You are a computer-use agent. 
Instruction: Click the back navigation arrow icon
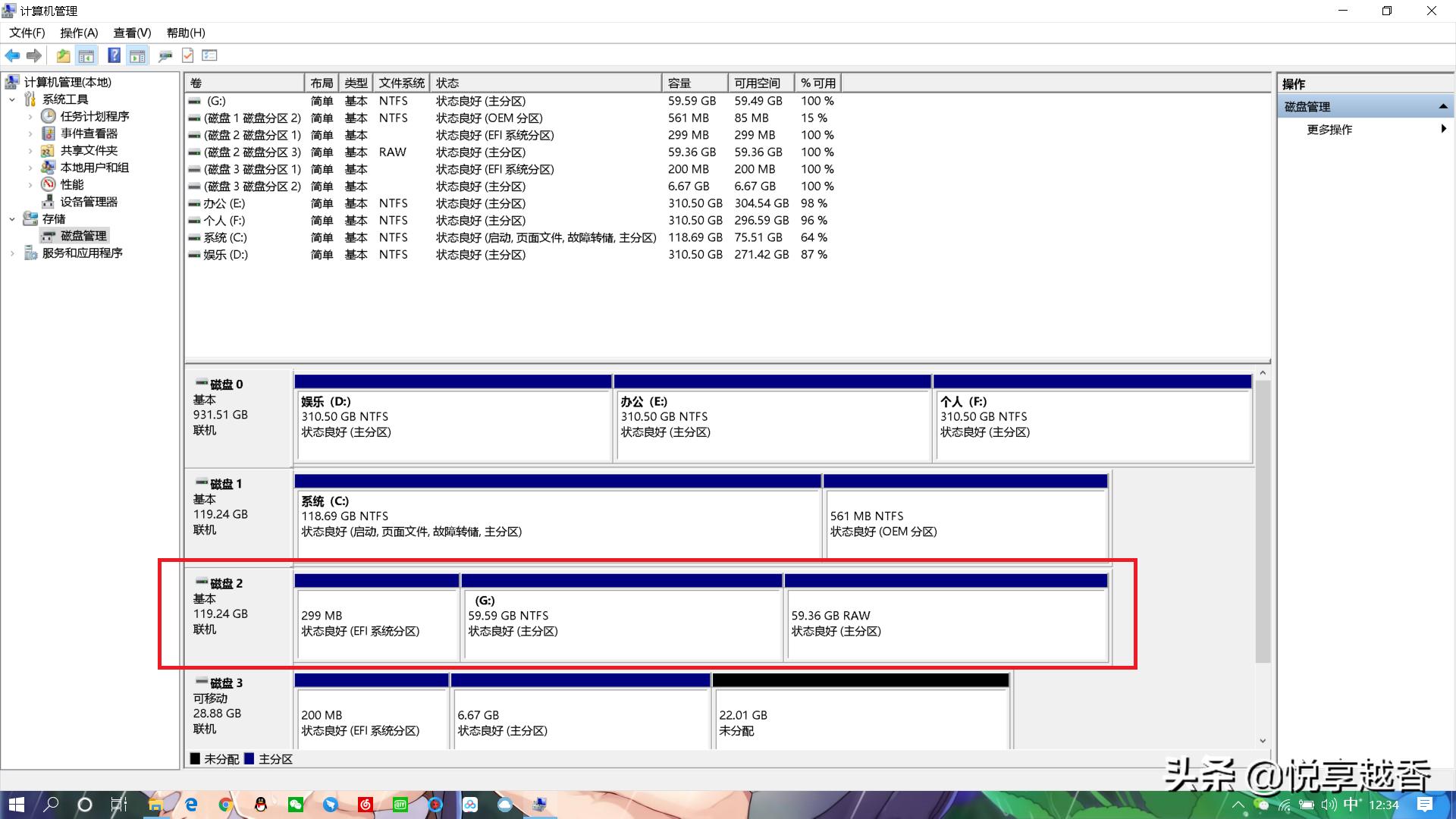pyautogui.click(x=12, y=55)
